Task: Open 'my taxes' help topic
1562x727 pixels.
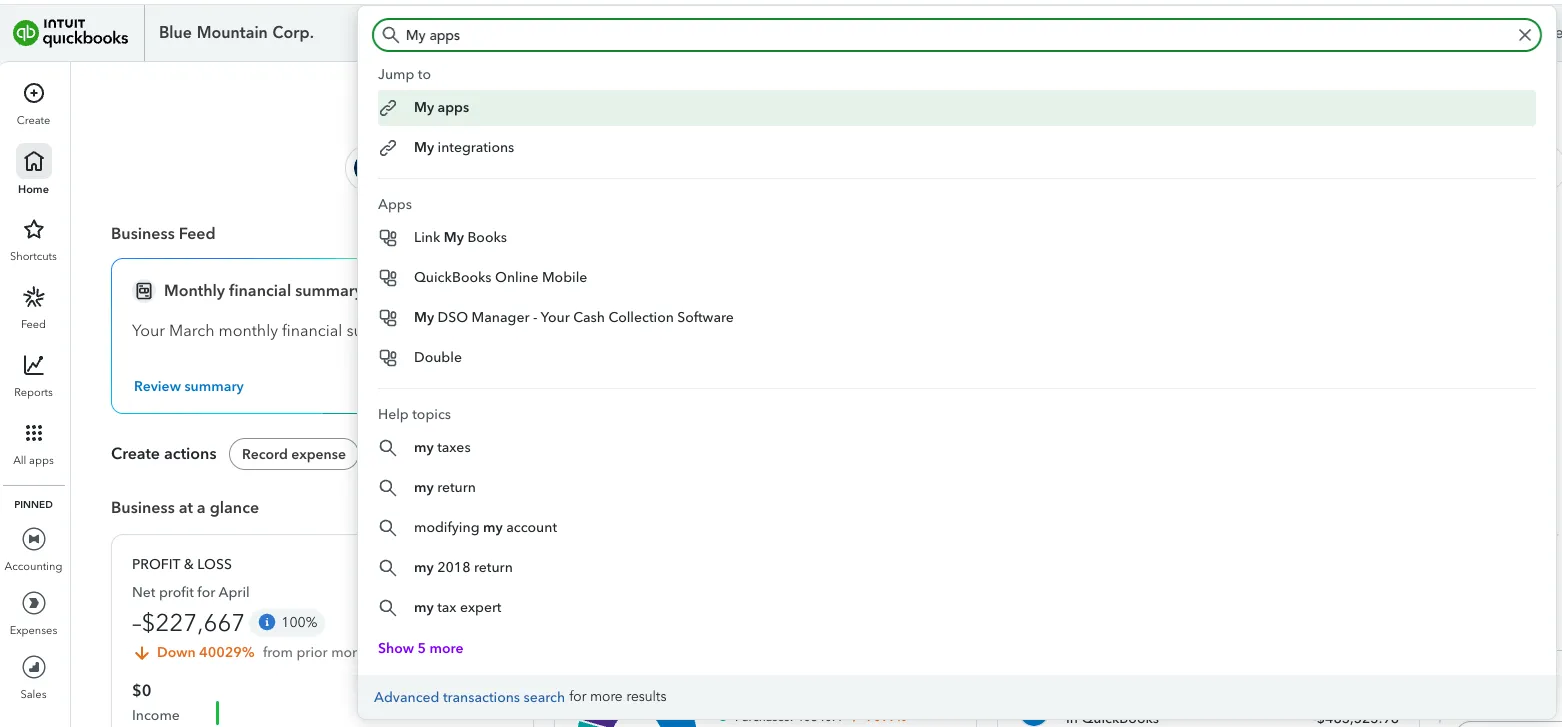Action: point(957,448)
